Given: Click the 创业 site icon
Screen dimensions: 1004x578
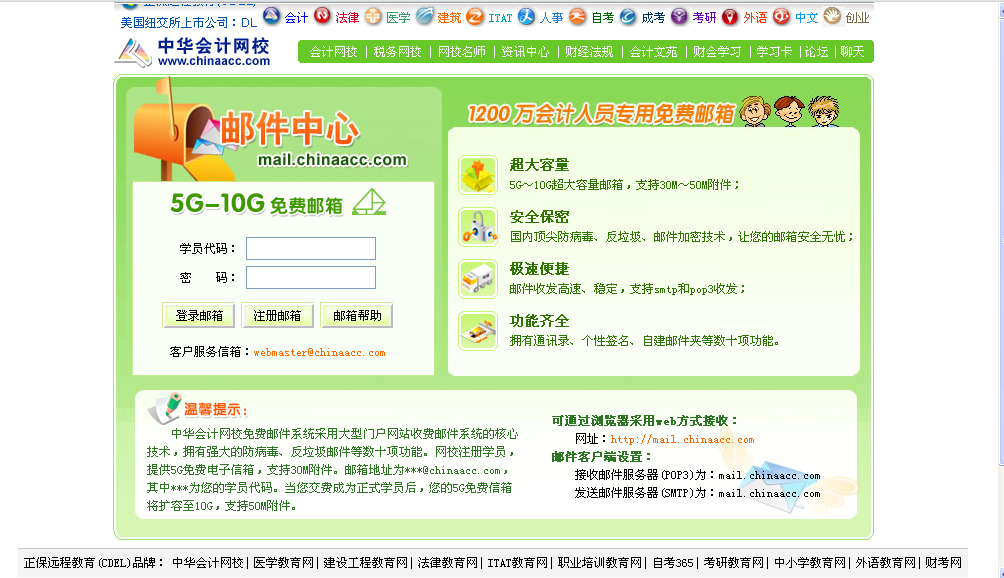Looking at the screenshot, I should click(832, 16).
